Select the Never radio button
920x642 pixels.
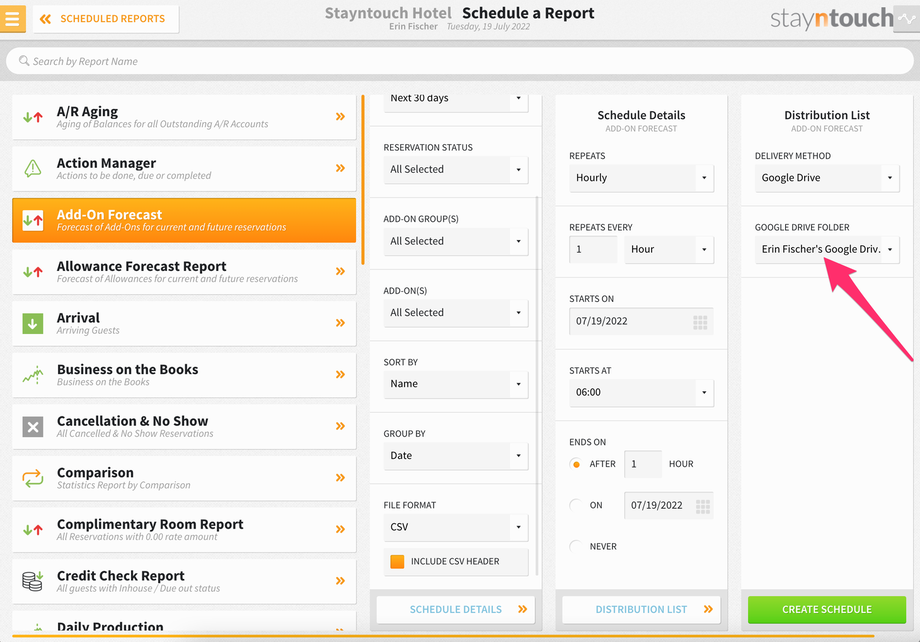(x=576, y=546)
